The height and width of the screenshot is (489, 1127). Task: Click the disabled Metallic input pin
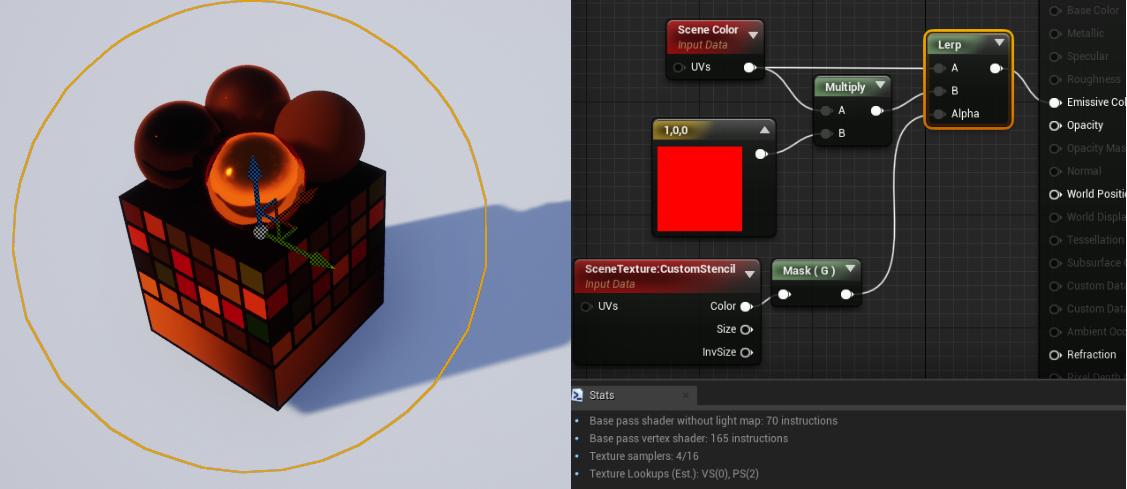click(x=1054, y=33)
